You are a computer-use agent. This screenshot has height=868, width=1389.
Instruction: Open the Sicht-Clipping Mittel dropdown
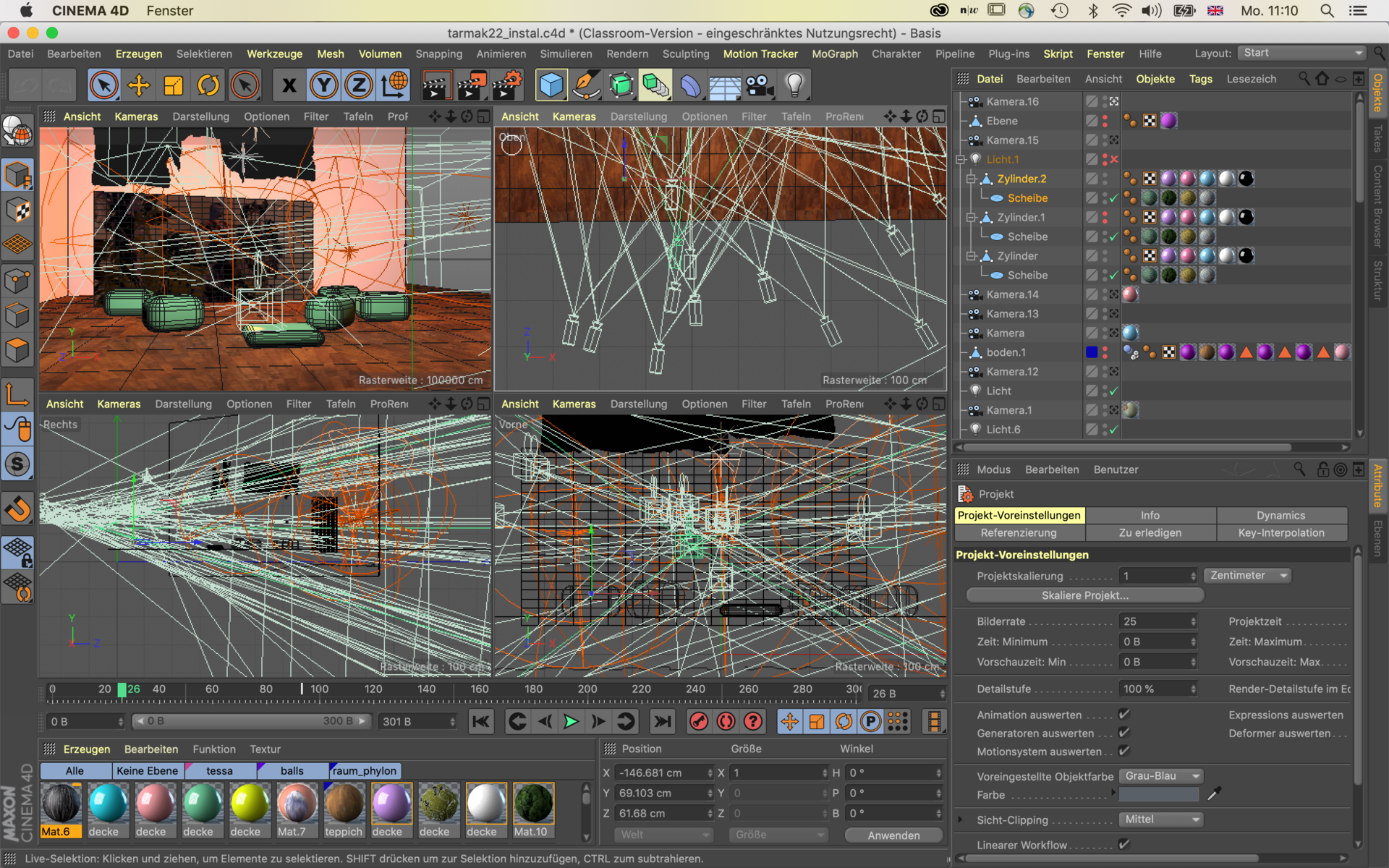pyautogui.click(x=1160, y=819)
